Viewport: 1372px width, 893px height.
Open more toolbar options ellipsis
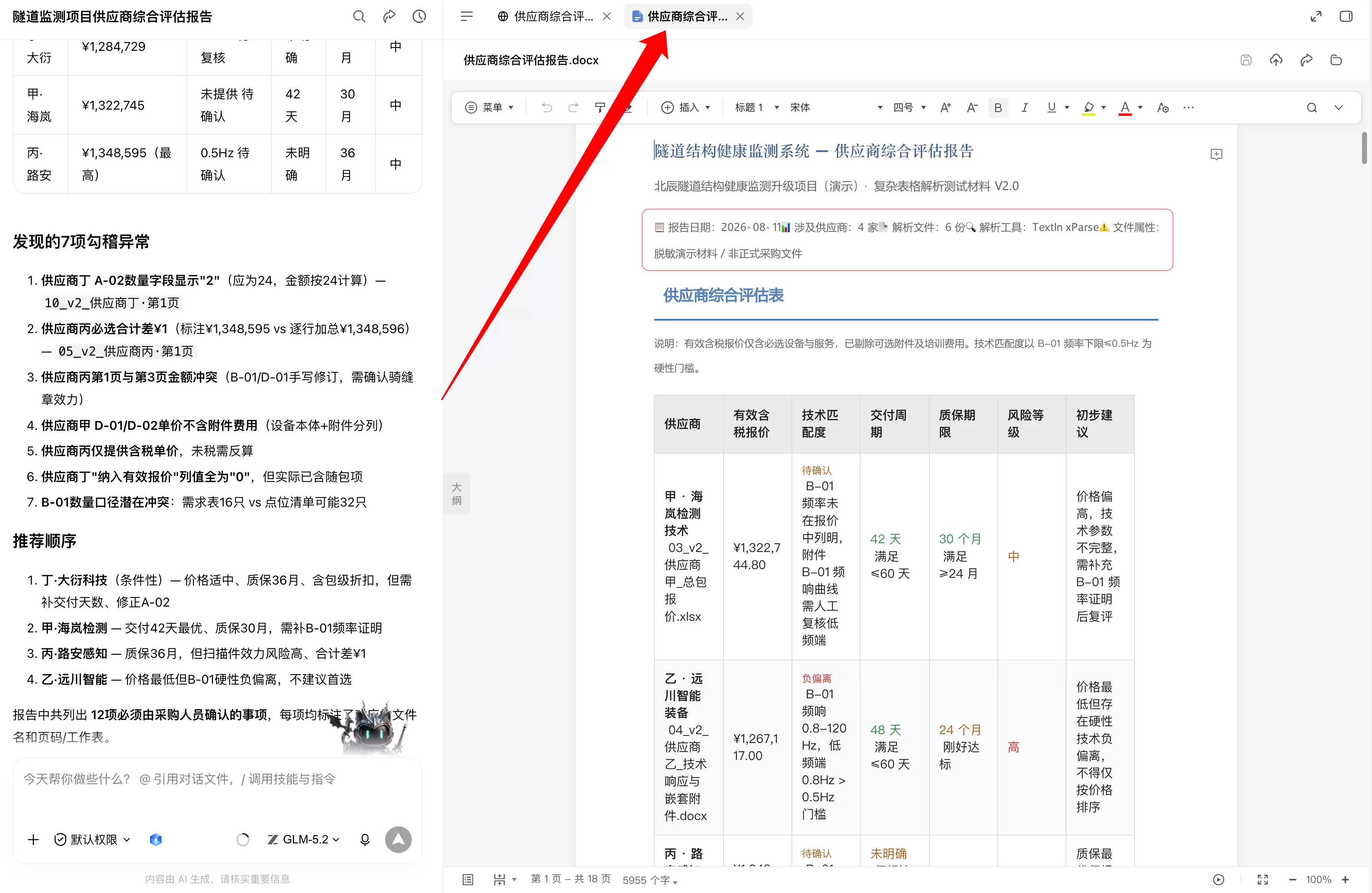1189,107
